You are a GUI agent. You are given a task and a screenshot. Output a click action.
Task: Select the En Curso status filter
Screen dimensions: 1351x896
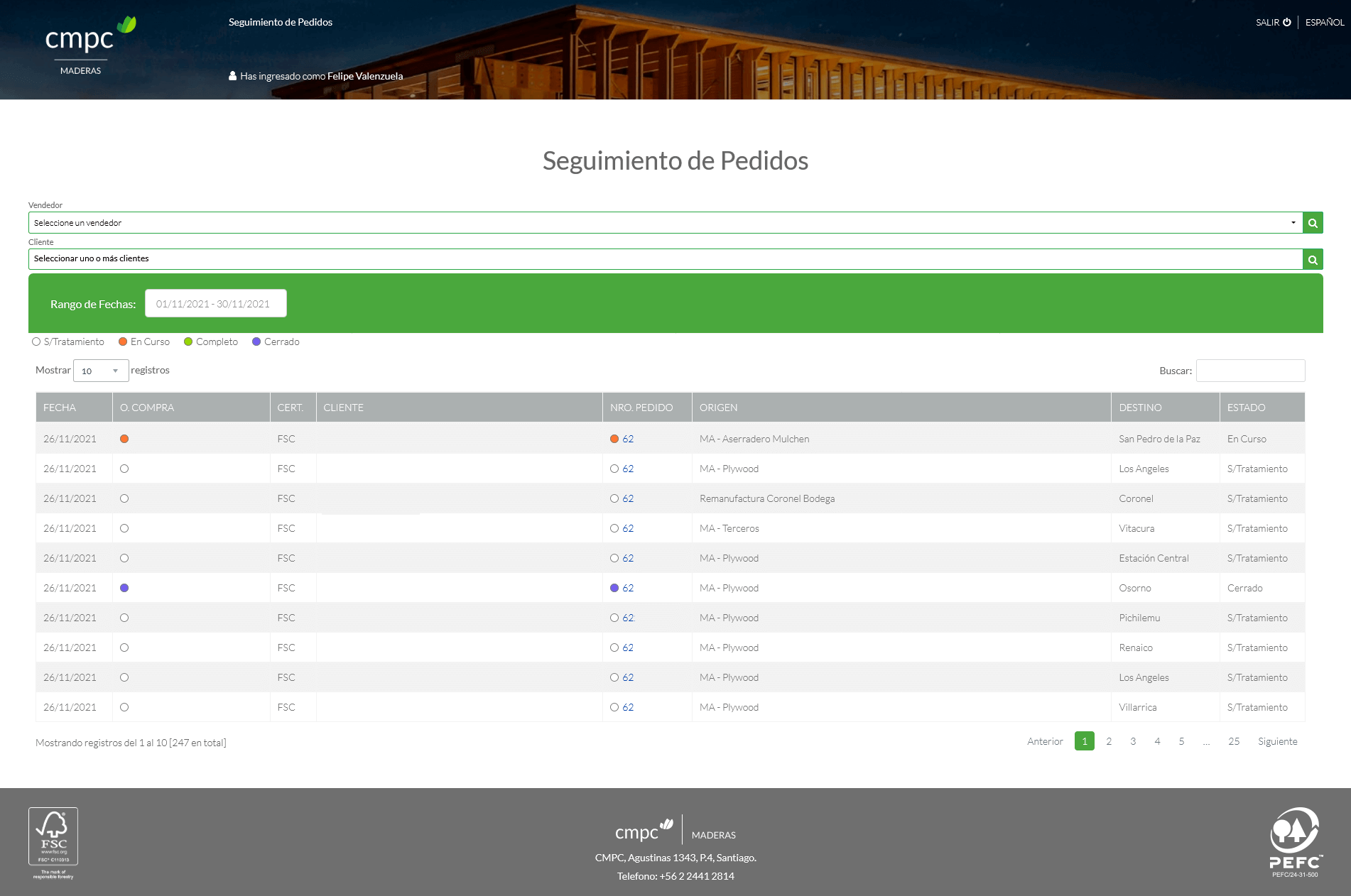(x=123, y=342)
